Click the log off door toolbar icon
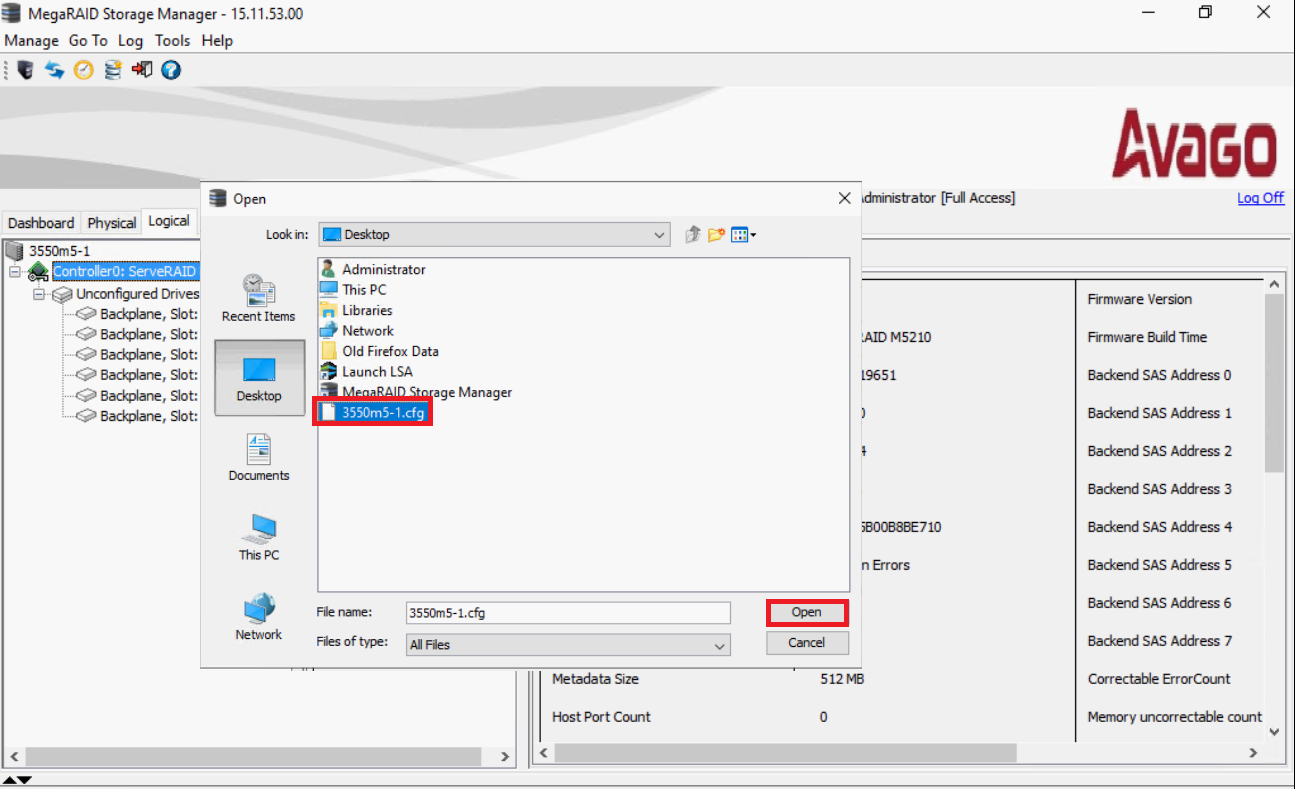Screen dimensions: 1295x789 click(142, 70)
